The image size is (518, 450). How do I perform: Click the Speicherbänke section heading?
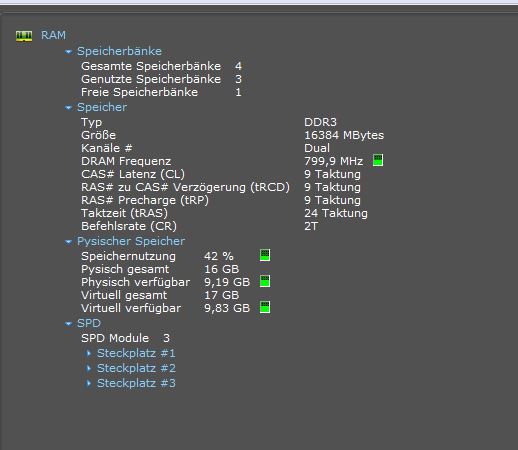(x=119, y=51)
